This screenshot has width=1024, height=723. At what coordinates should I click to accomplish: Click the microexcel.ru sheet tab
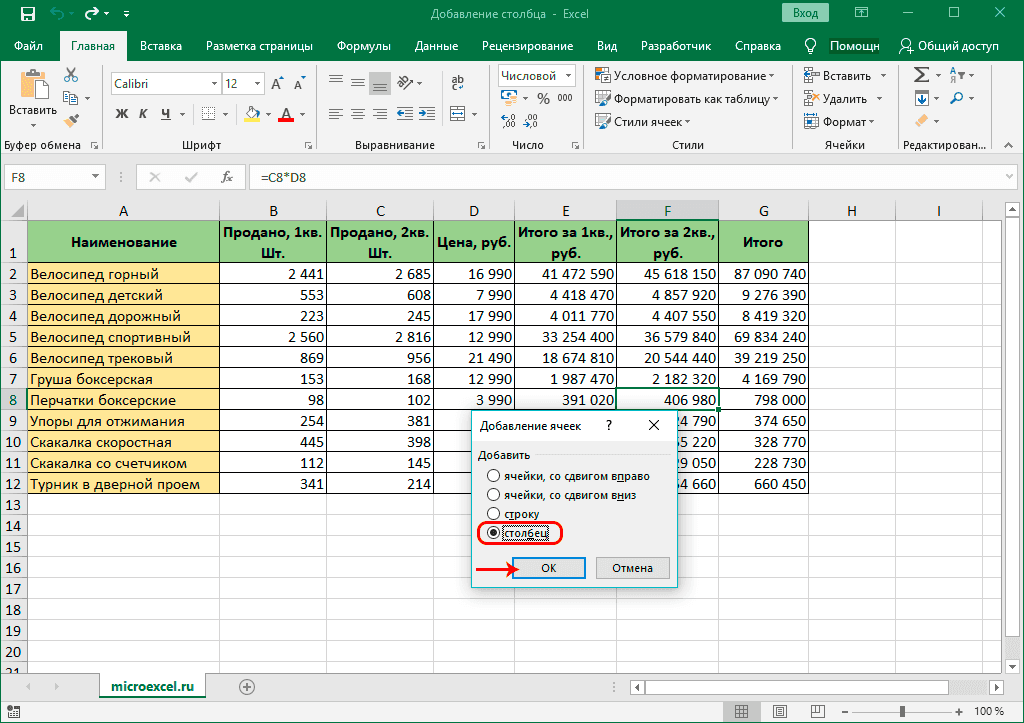point(152,687)
